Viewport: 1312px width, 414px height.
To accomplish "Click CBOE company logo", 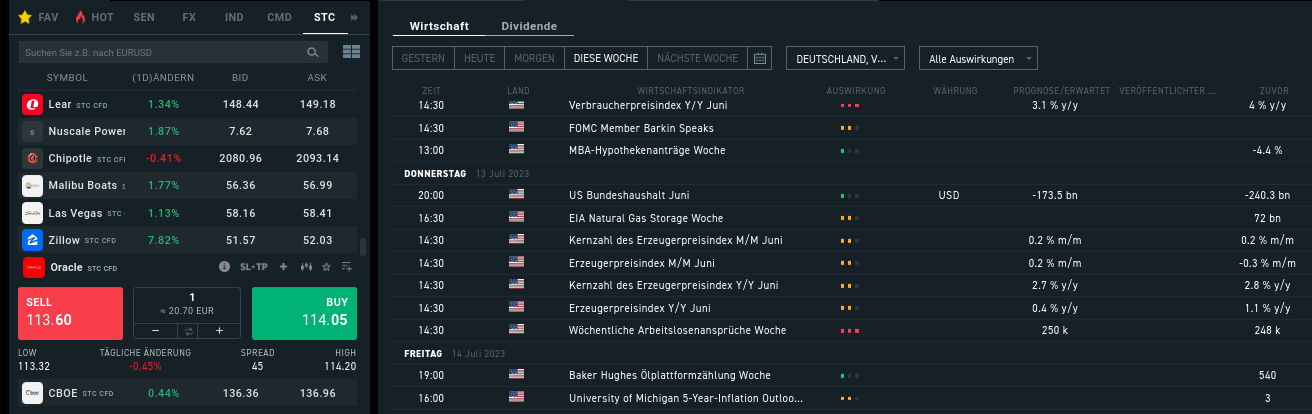I will 32,393.
